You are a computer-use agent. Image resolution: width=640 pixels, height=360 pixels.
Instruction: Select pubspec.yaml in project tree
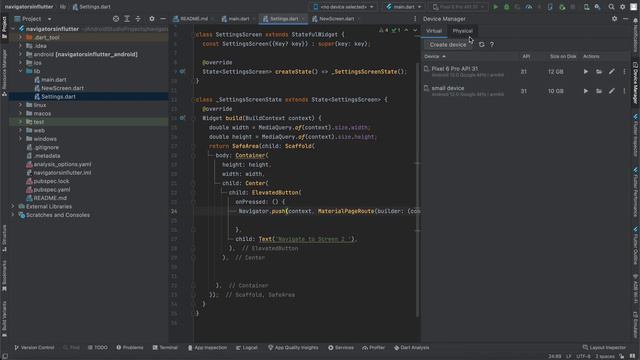[51, 189]
